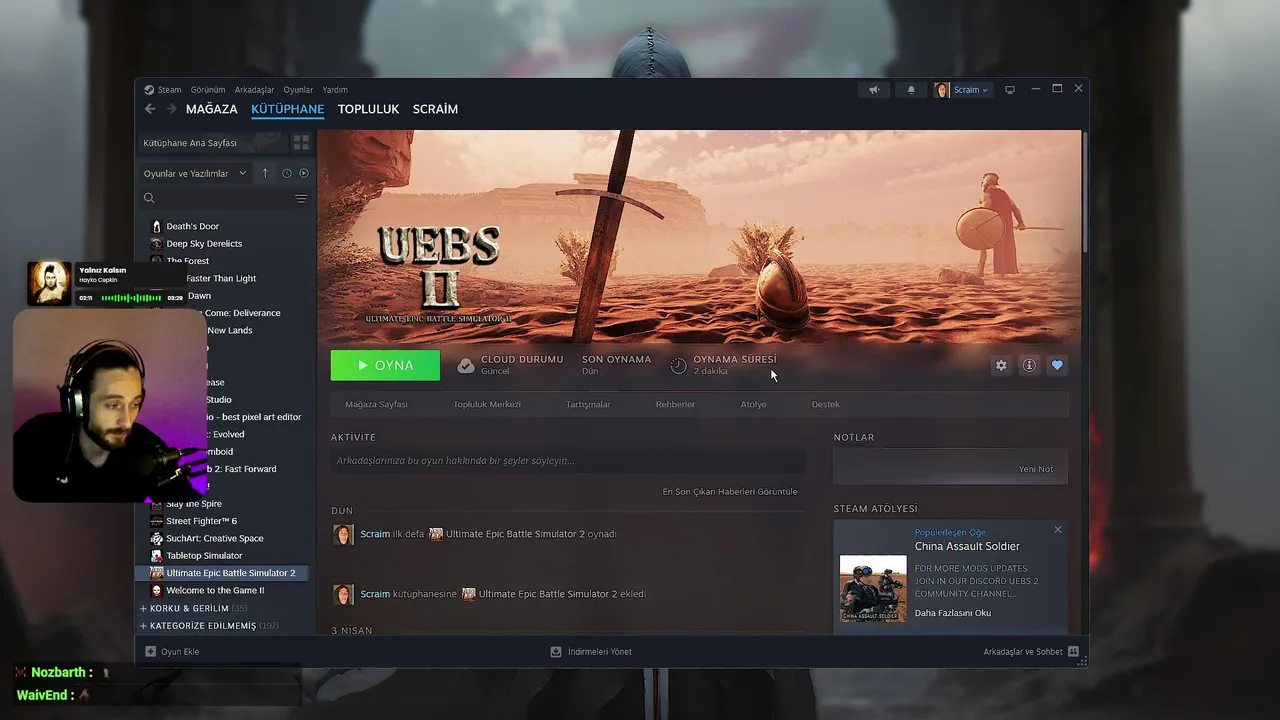Click the cloud status icon
1280x720 pixels.
[466, 366]
